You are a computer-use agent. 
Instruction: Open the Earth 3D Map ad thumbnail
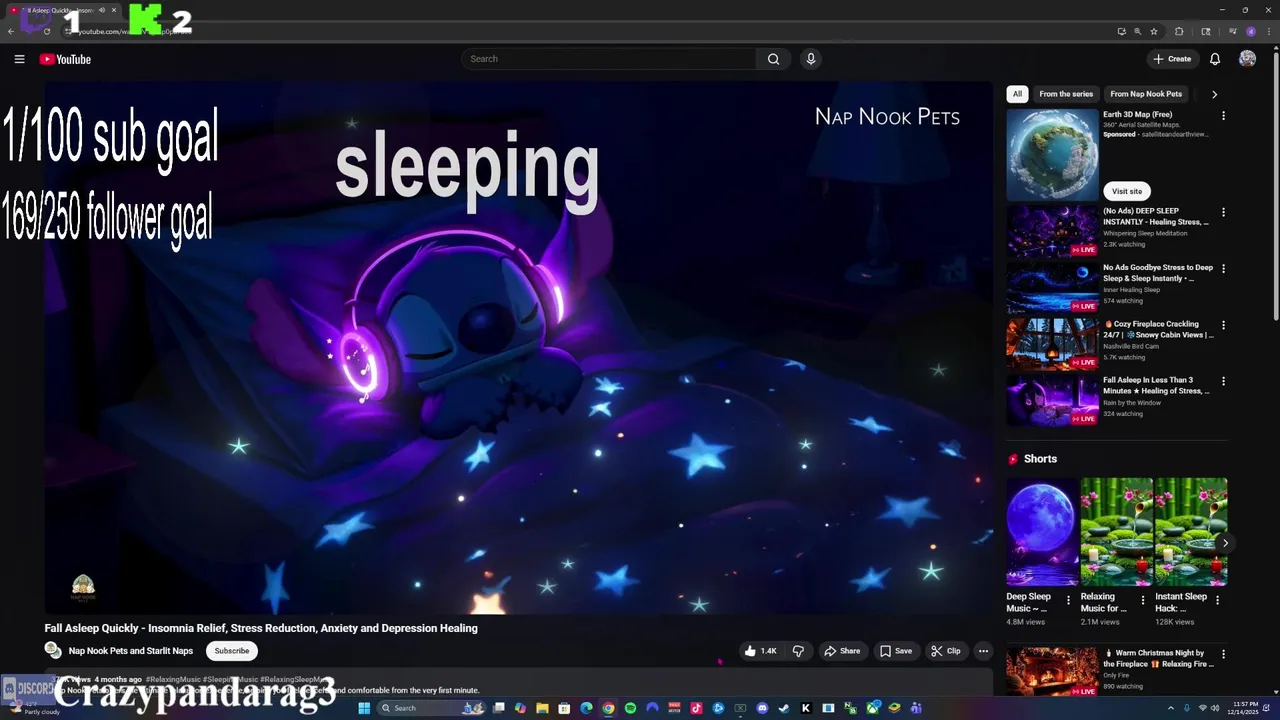(x=1052, y=155)
